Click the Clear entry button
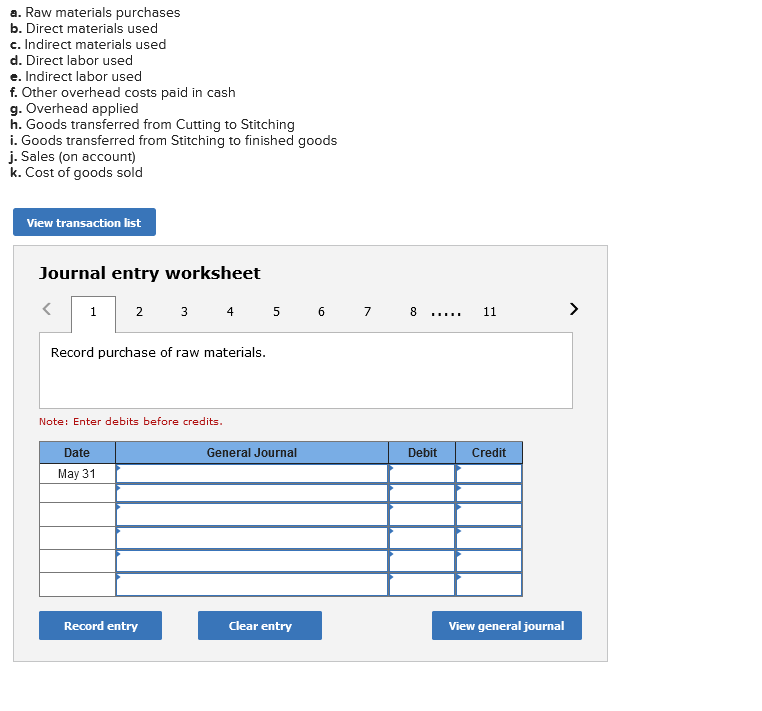Viewport: 762px width, 711px height. click(x=260, y=625)
